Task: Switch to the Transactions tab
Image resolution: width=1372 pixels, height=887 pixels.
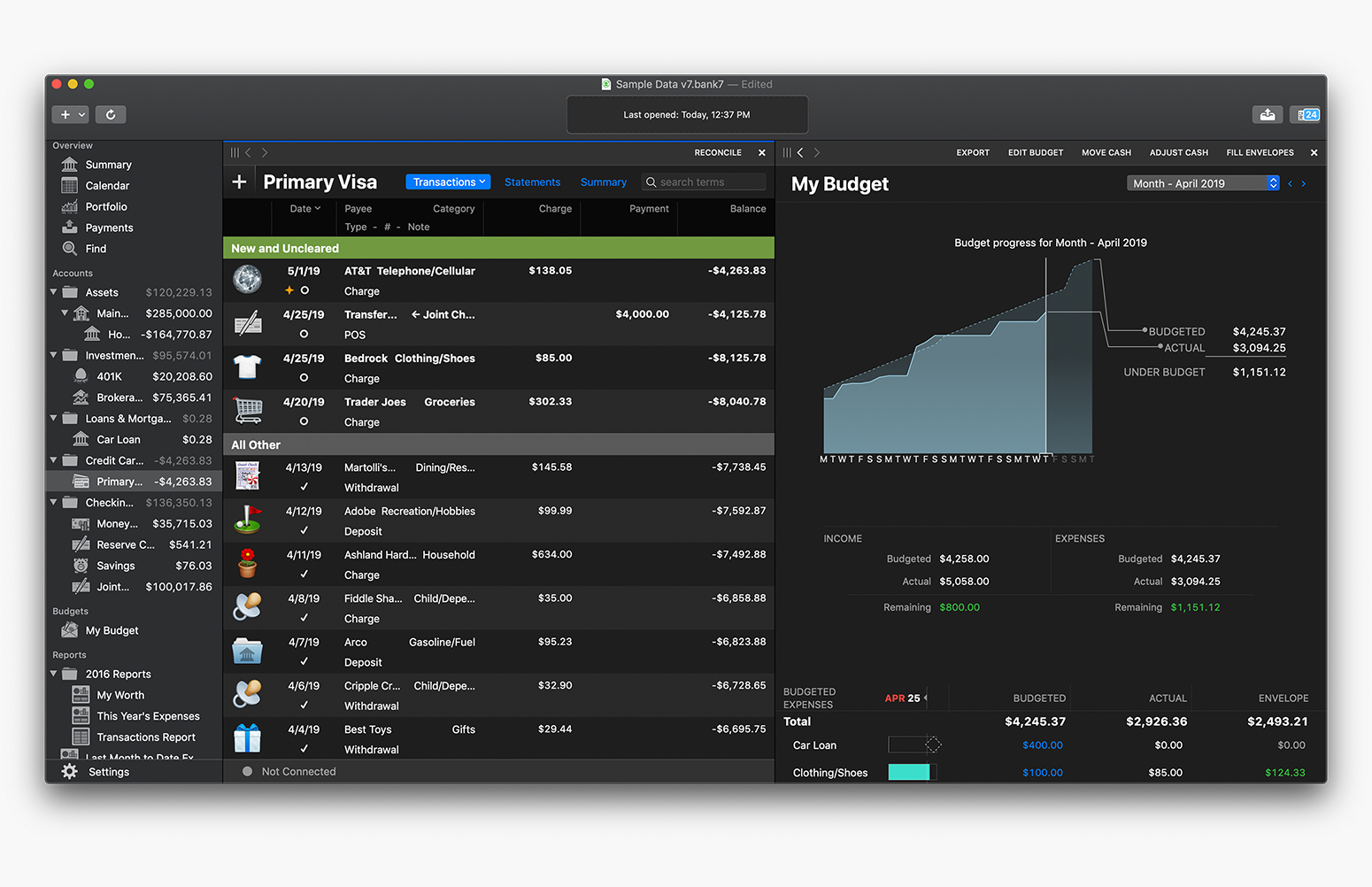Action: coord(448,182)
